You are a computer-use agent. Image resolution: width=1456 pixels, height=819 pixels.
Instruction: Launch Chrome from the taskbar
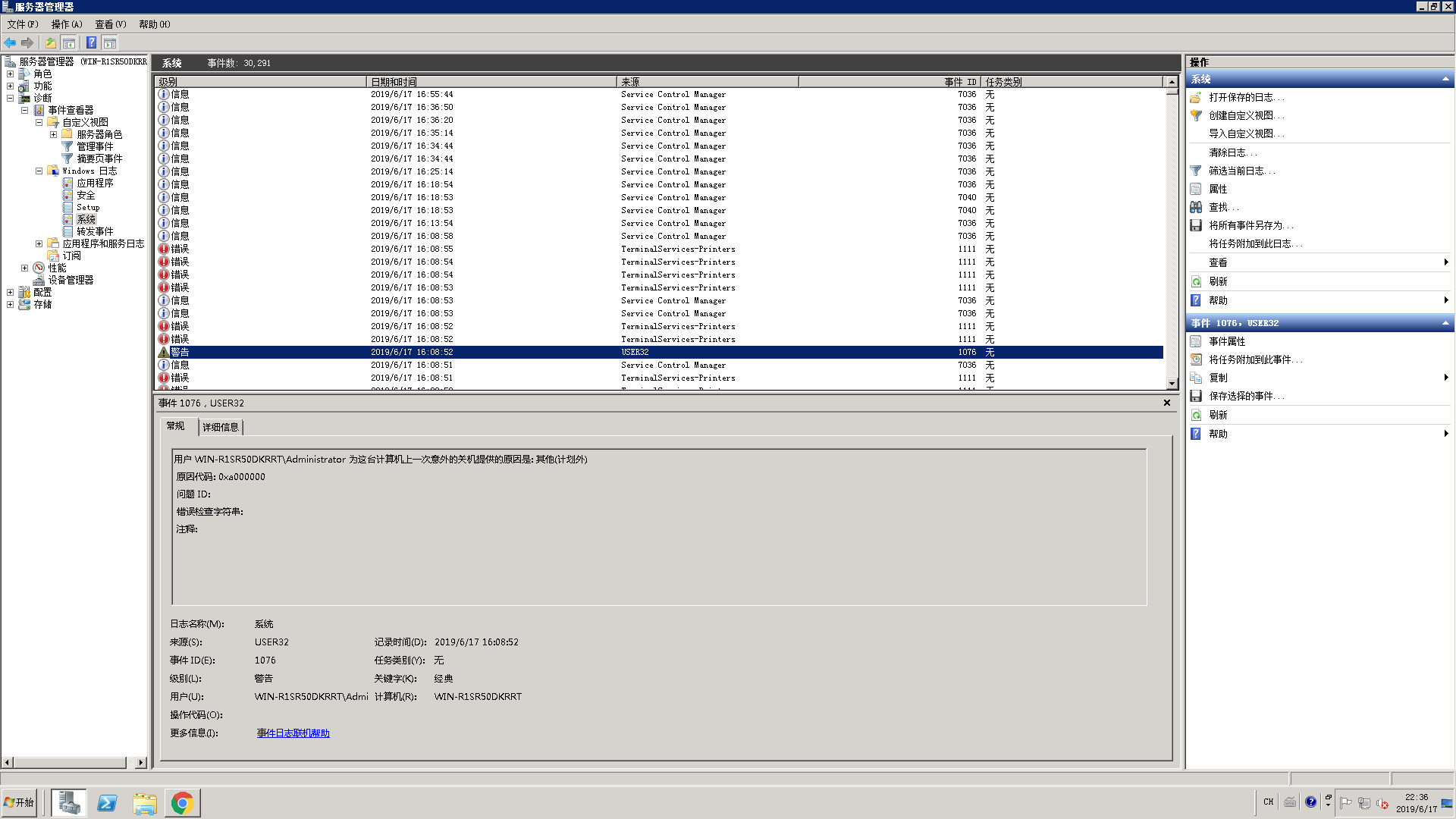tap(182, 802)
